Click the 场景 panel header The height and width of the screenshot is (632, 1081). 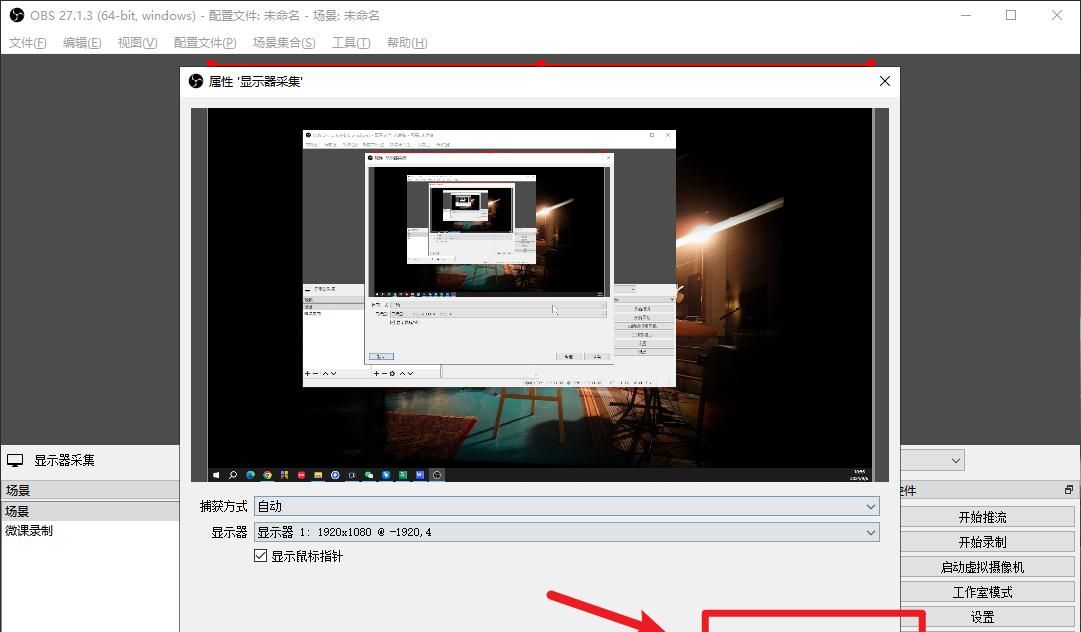tap(90, 491)
